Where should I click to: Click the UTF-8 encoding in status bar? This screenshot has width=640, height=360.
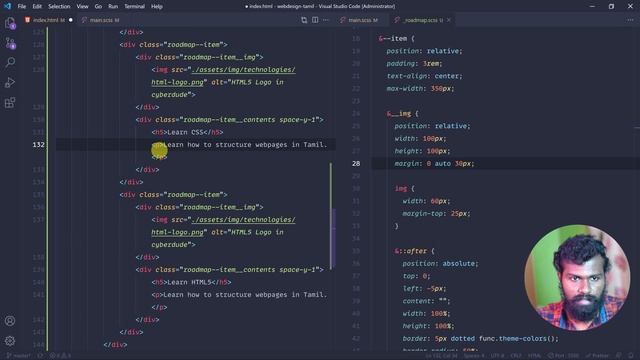[x=497, y=356]
